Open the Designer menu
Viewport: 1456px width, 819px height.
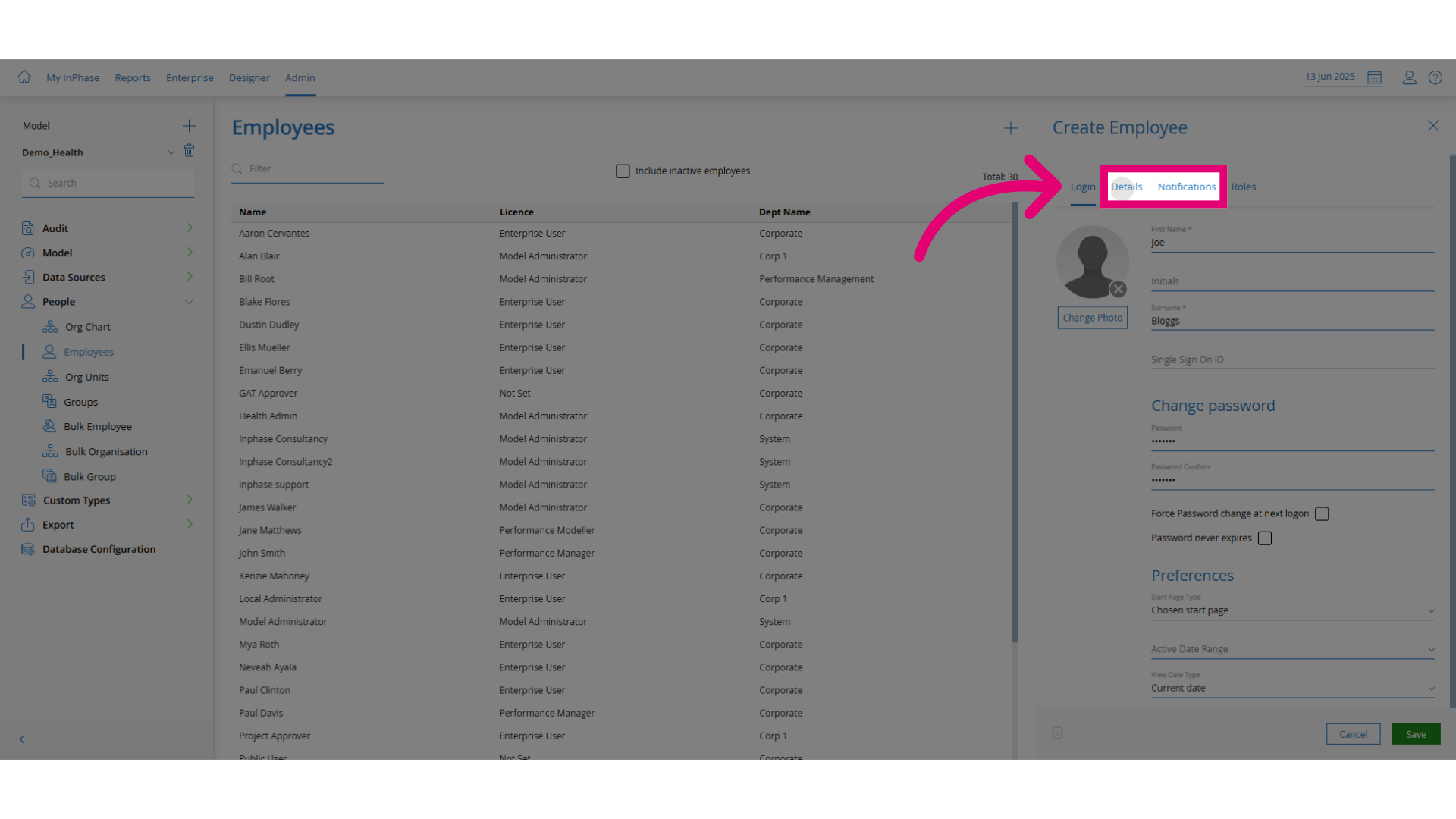tap(249, 77)
